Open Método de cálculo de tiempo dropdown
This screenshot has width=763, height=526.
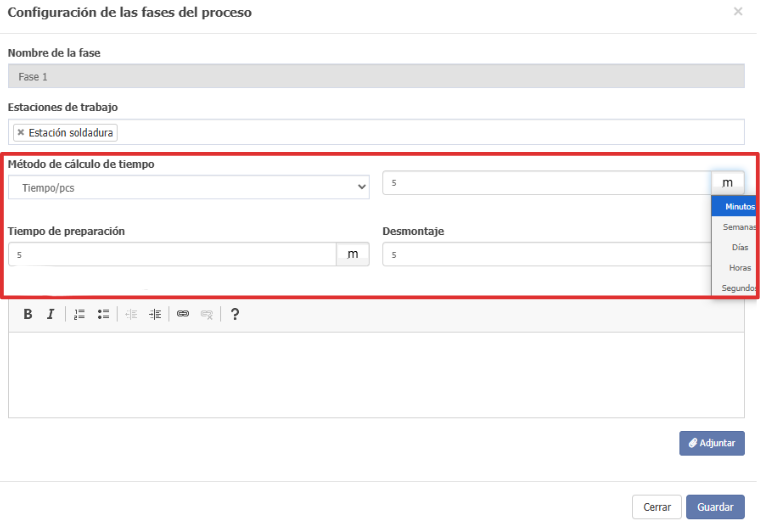pos(189,187)
